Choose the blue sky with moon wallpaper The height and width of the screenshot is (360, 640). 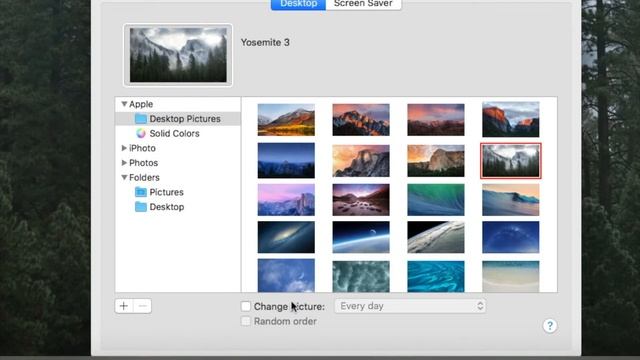pos(286,276)
